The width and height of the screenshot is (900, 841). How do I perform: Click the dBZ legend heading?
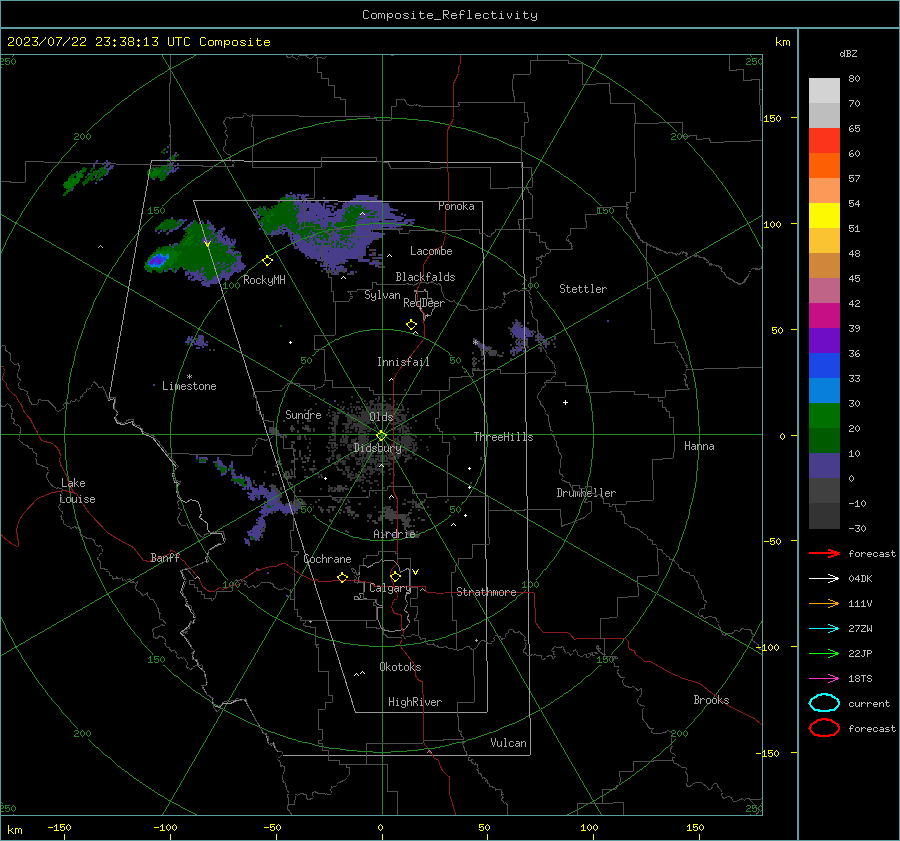click(x=848, y=54)
